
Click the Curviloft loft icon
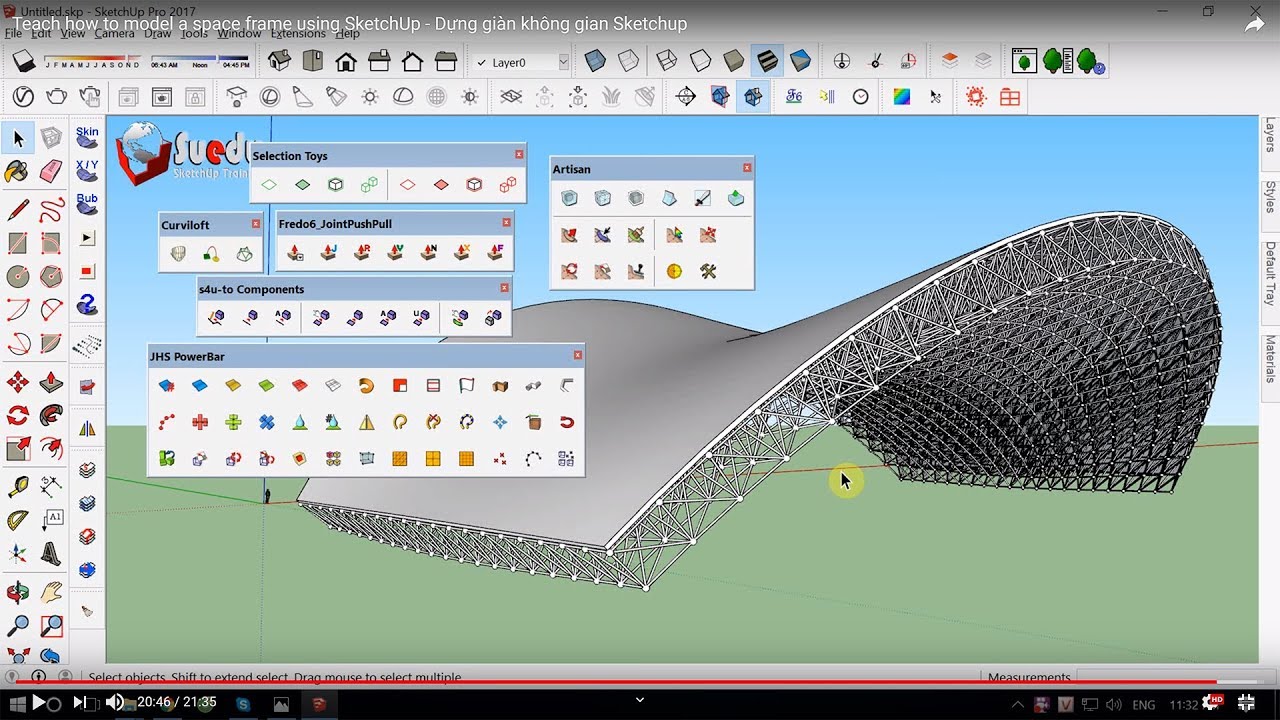pos(178,254)
